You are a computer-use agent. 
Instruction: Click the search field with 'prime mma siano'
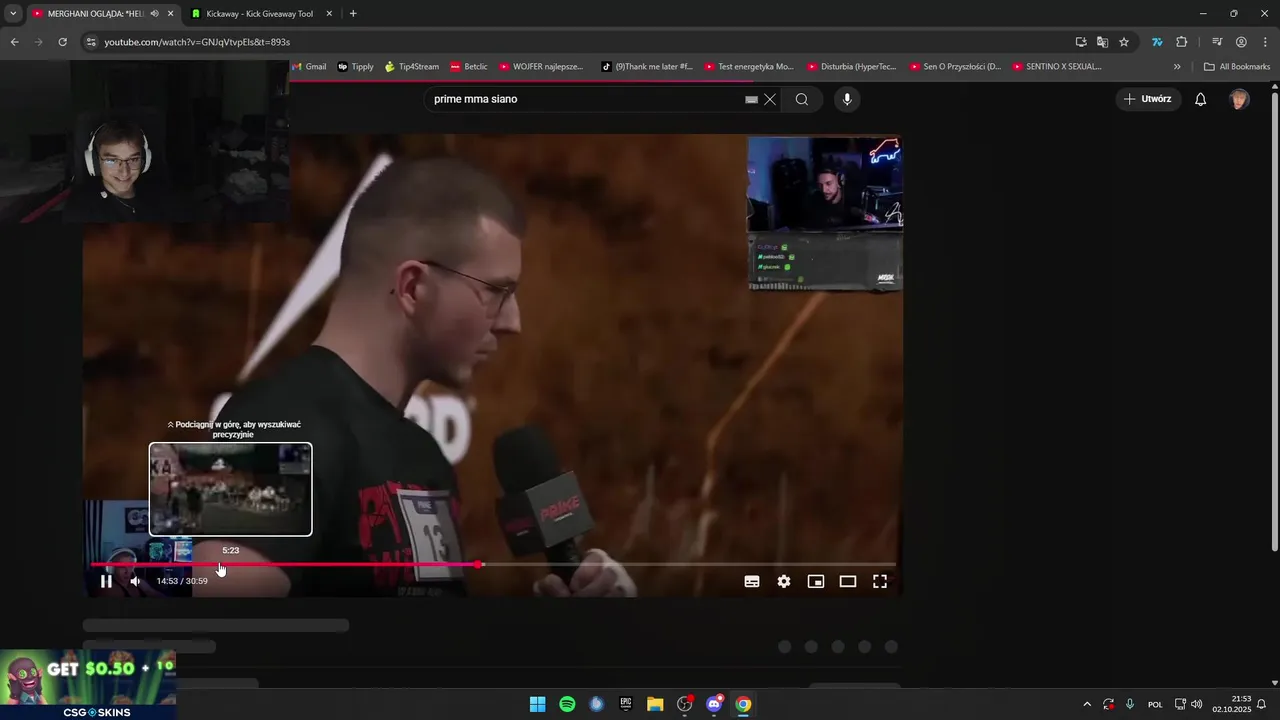click(585, 99)
